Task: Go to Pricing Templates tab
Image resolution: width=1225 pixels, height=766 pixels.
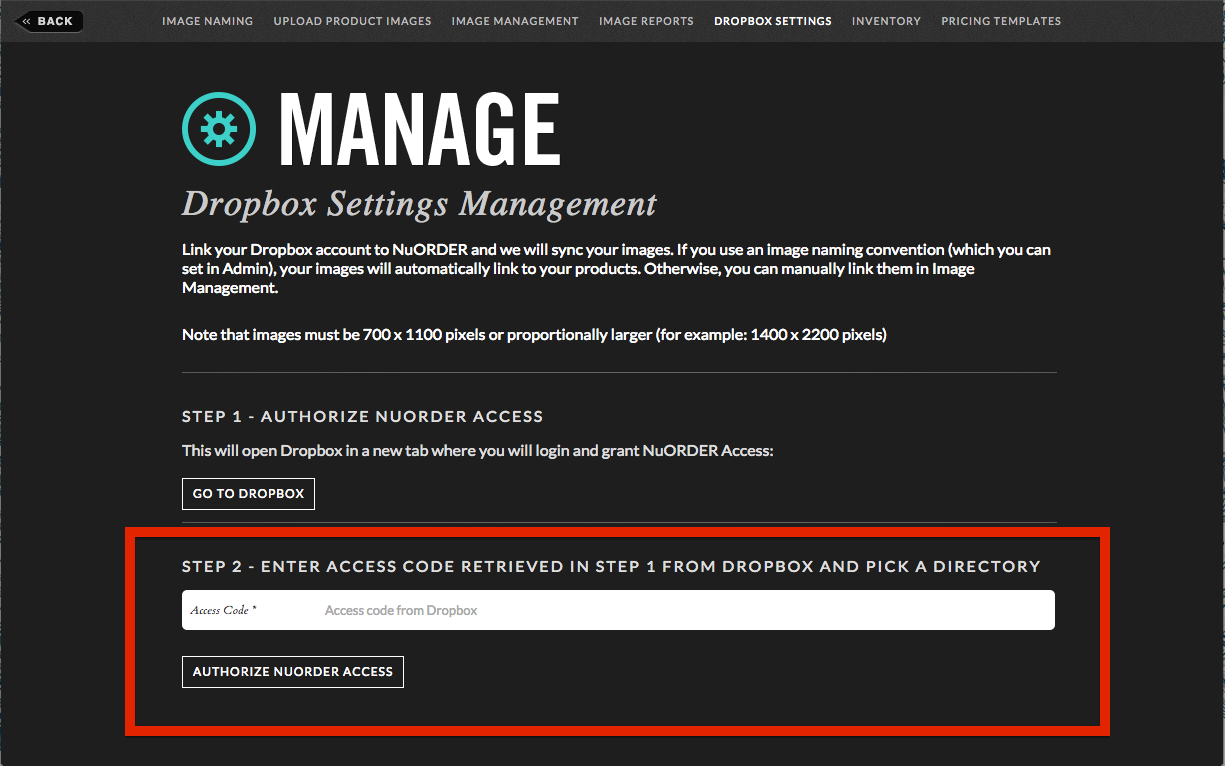Action: pos(1001,21)
